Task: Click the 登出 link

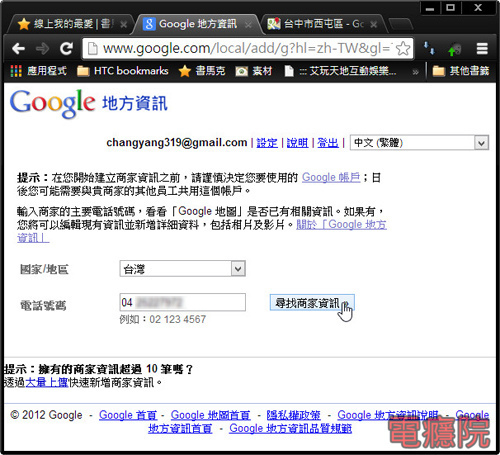Action: (328, 143)
